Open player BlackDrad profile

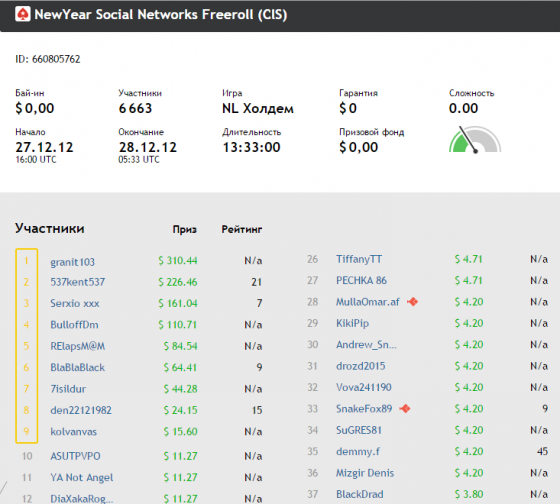click(x=360, y=494)
